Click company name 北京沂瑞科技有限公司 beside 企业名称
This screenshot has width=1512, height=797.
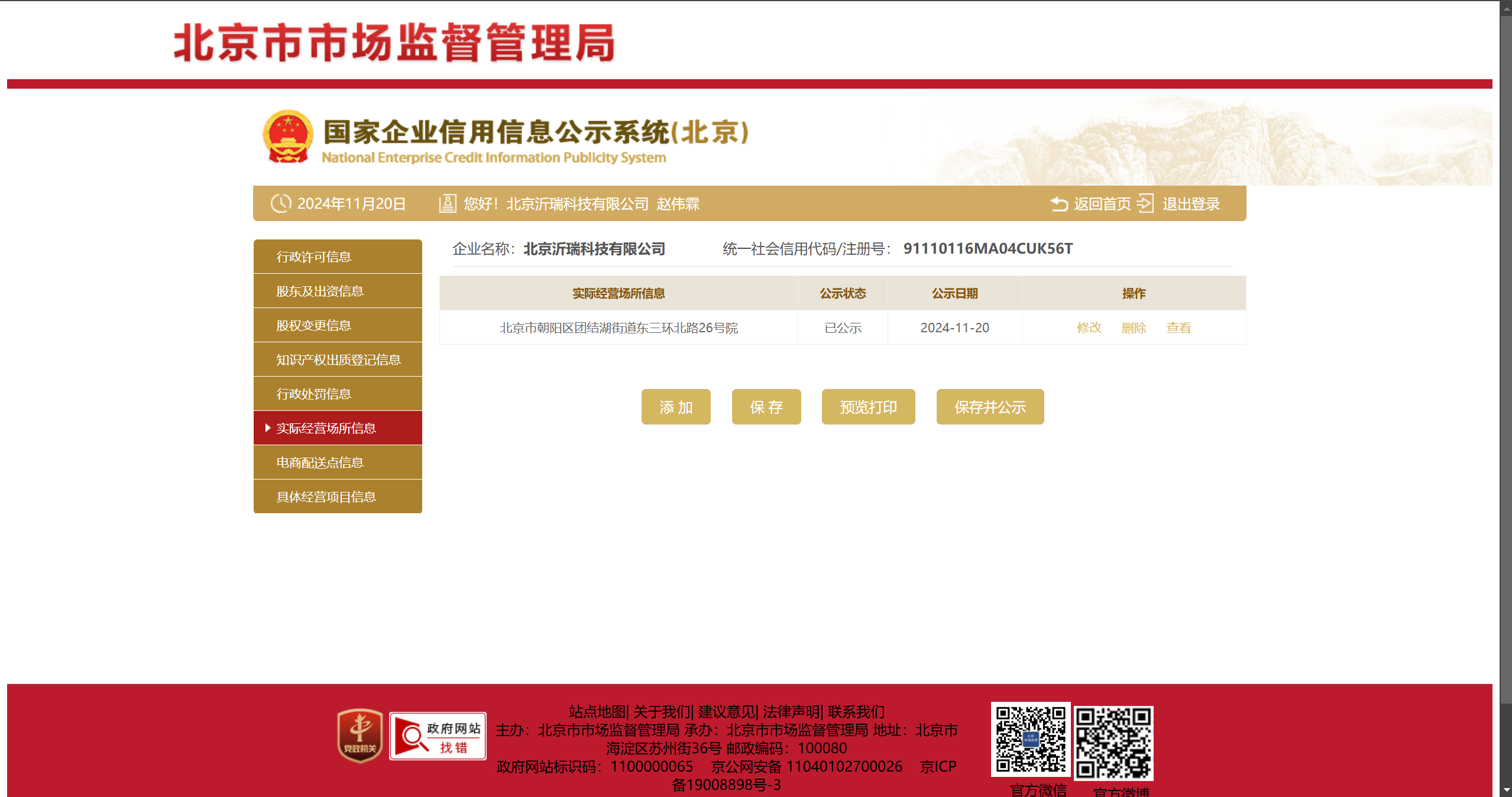pos(594,249)
